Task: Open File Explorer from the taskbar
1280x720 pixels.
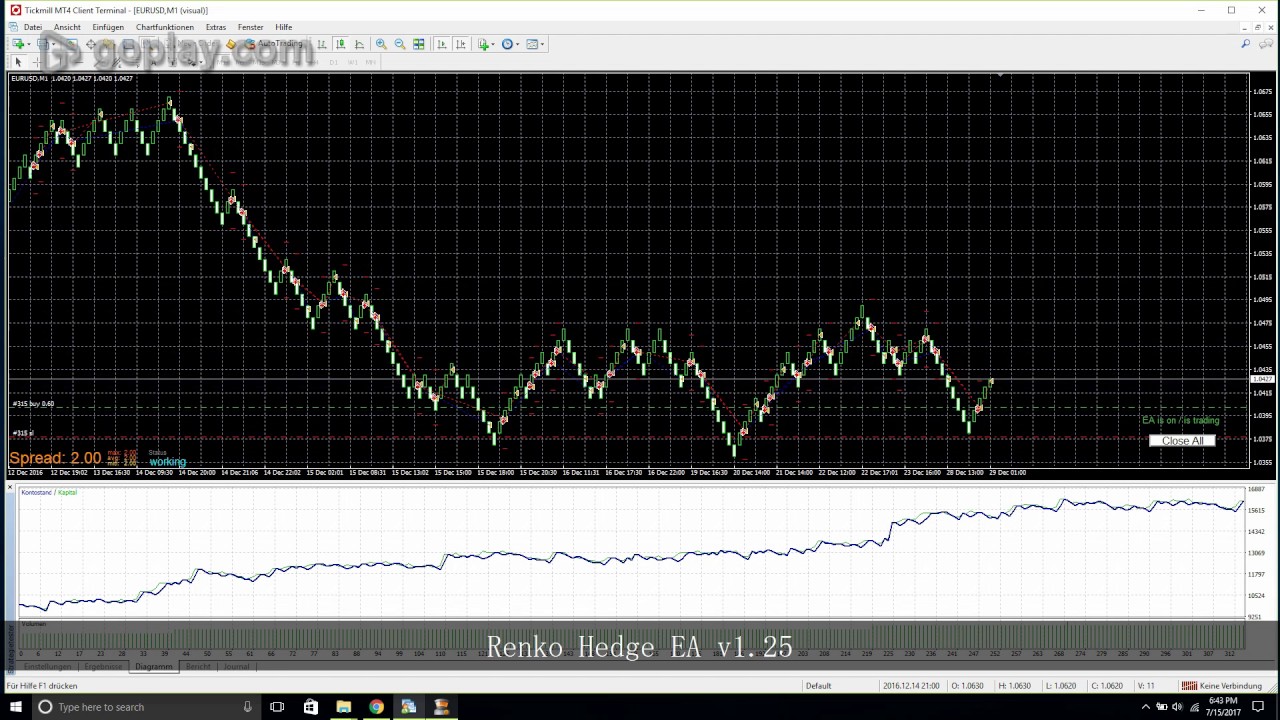Action: tap(343, 707)
